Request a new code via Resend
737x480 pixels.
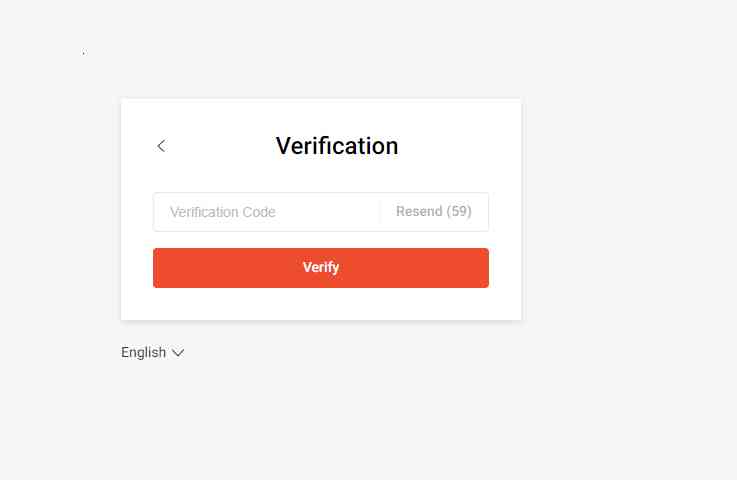point(433,212)
